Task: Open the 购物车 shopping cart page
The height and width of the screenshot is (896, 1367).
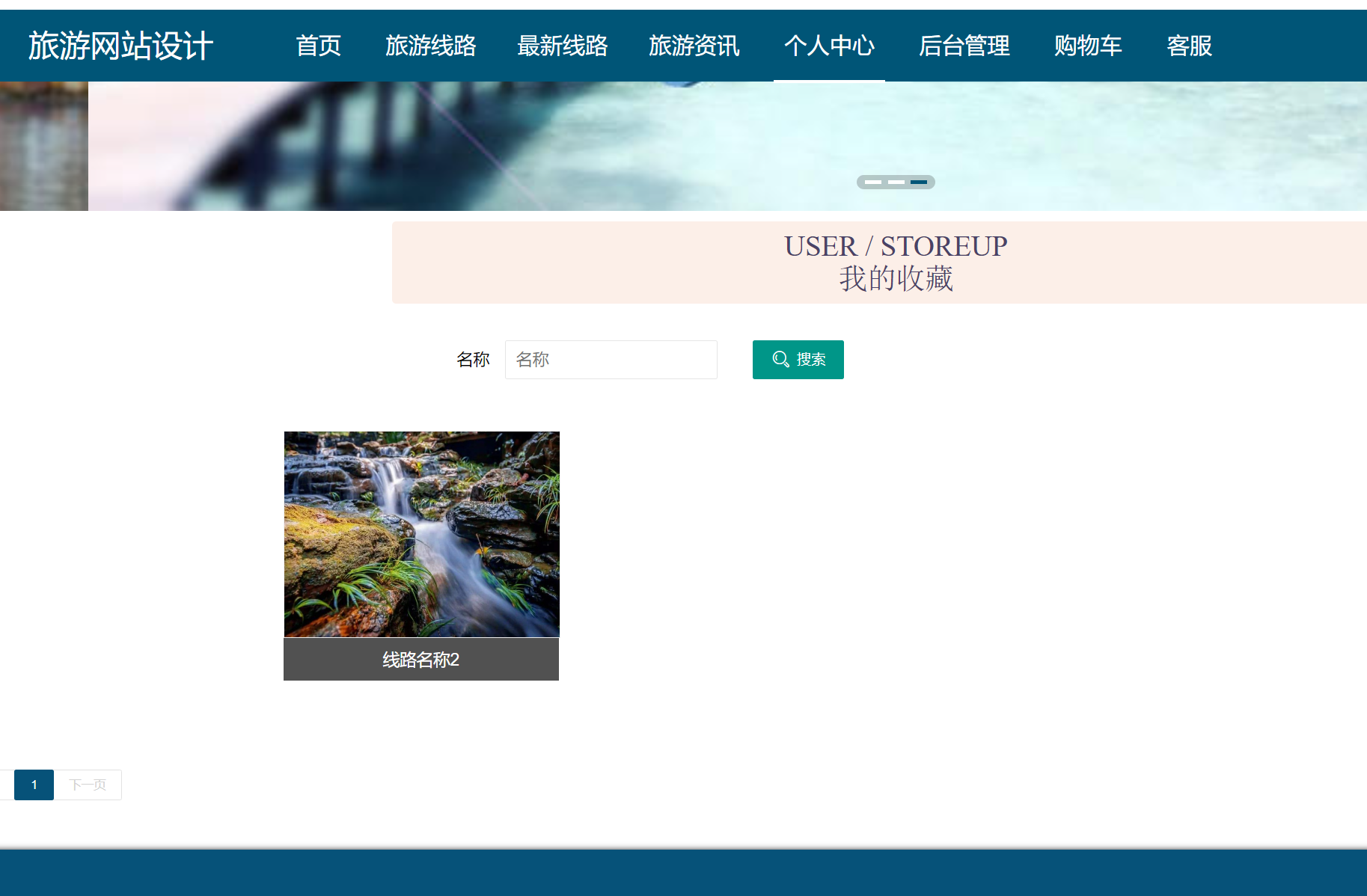Action: pyautogui.click(x=1087, y=46)
